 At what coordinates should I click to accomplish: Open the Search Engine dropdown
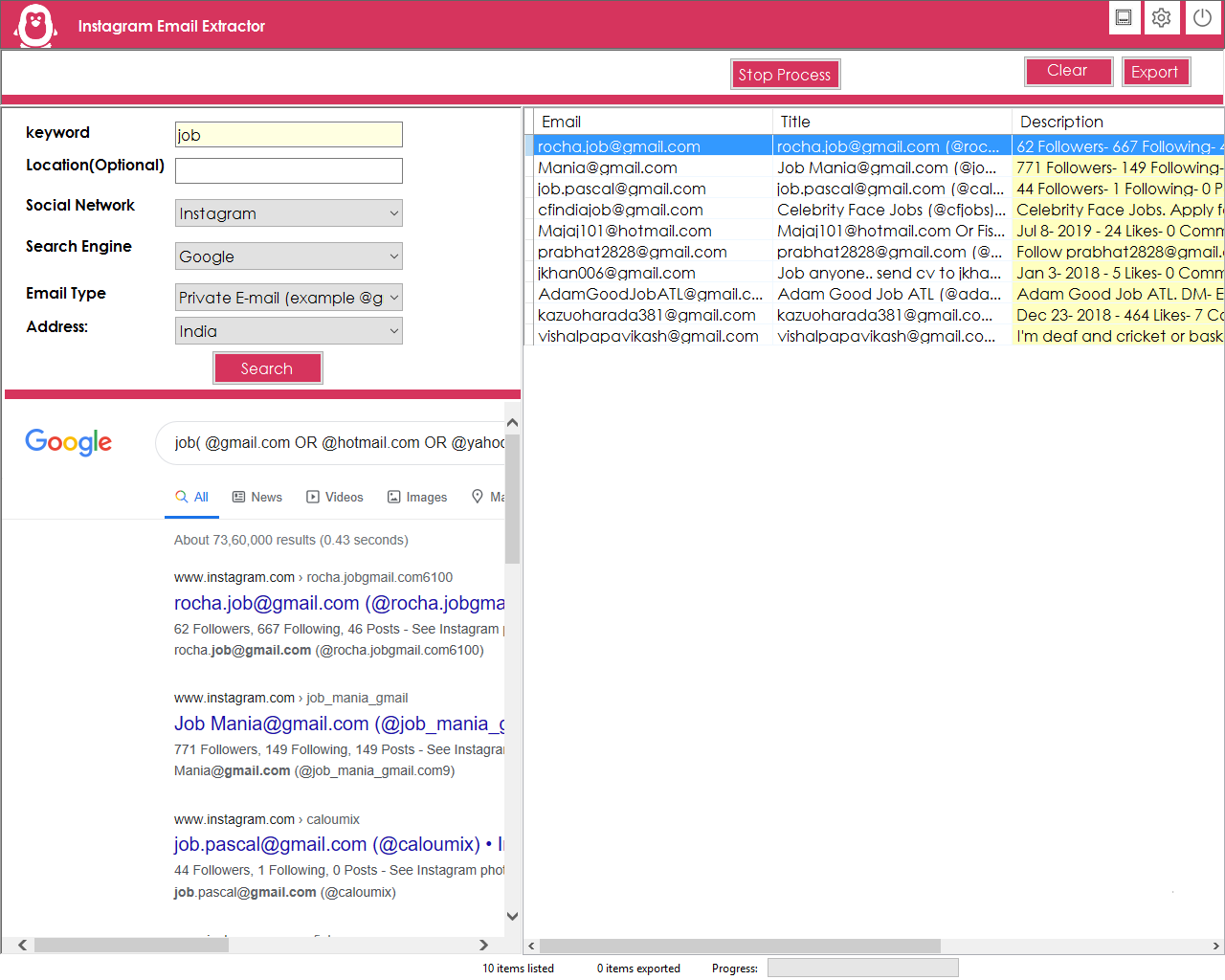288,256
